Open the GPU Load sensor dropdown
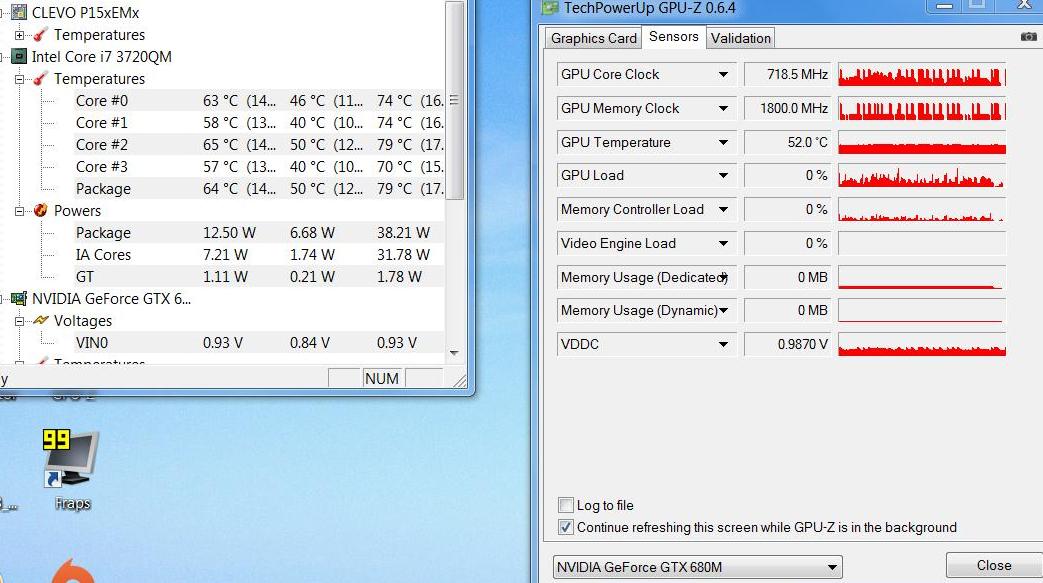The height and width of the screenshot is (583, 1043). [723, 176]
